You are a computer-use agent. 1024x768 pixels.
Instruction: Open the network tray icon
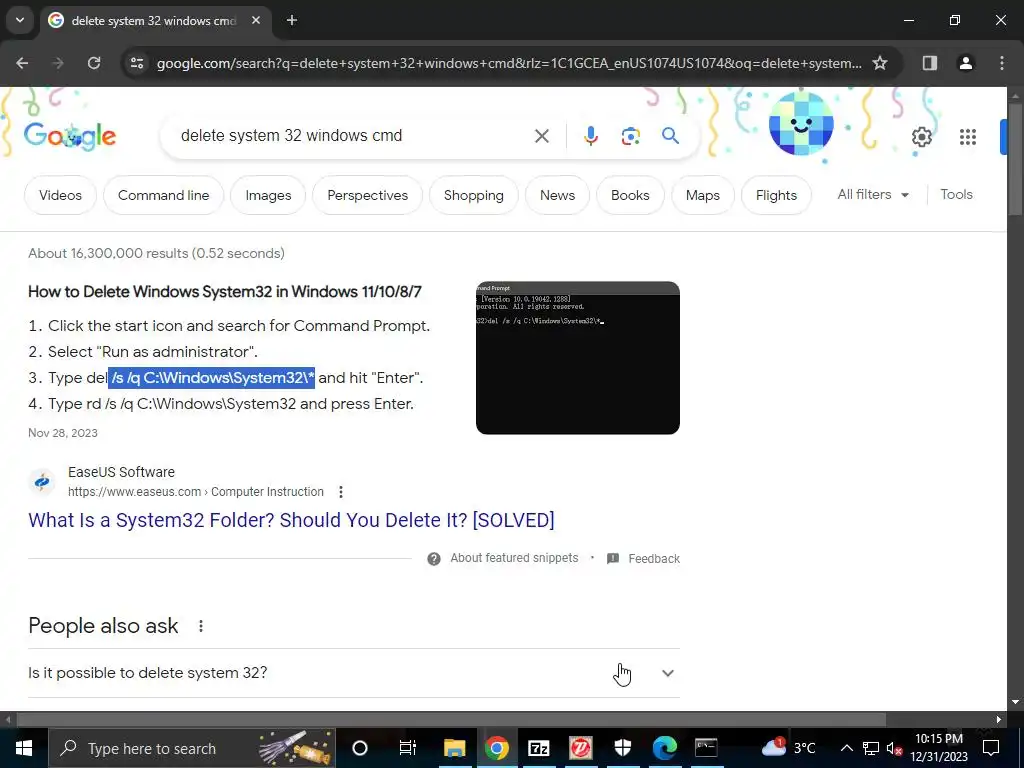pos(871,748)
